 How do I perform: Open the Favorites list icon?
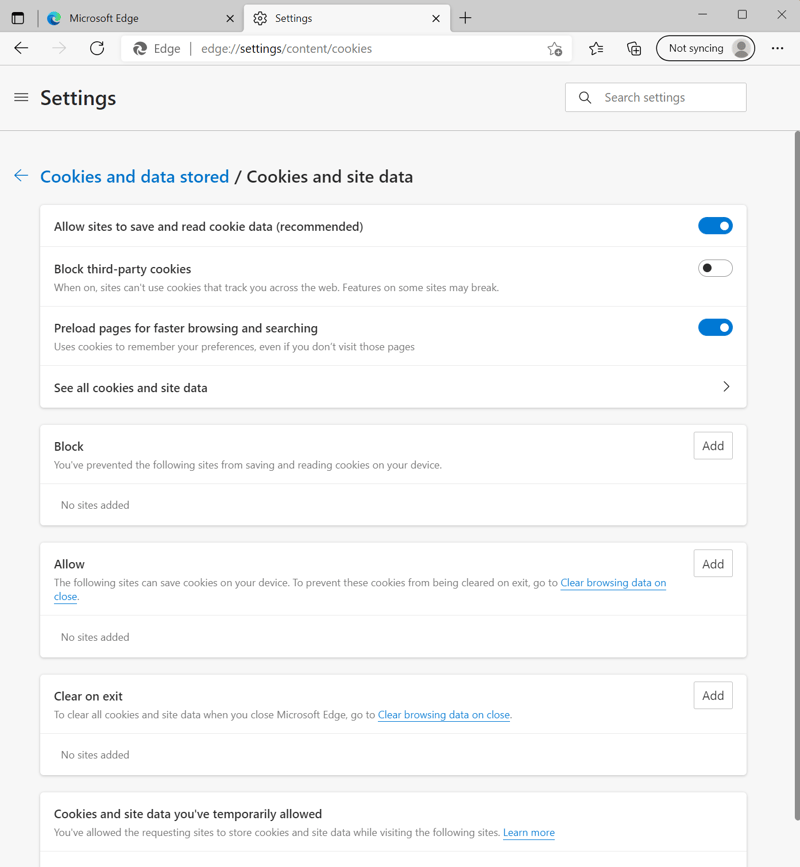[x=596, y=48]
